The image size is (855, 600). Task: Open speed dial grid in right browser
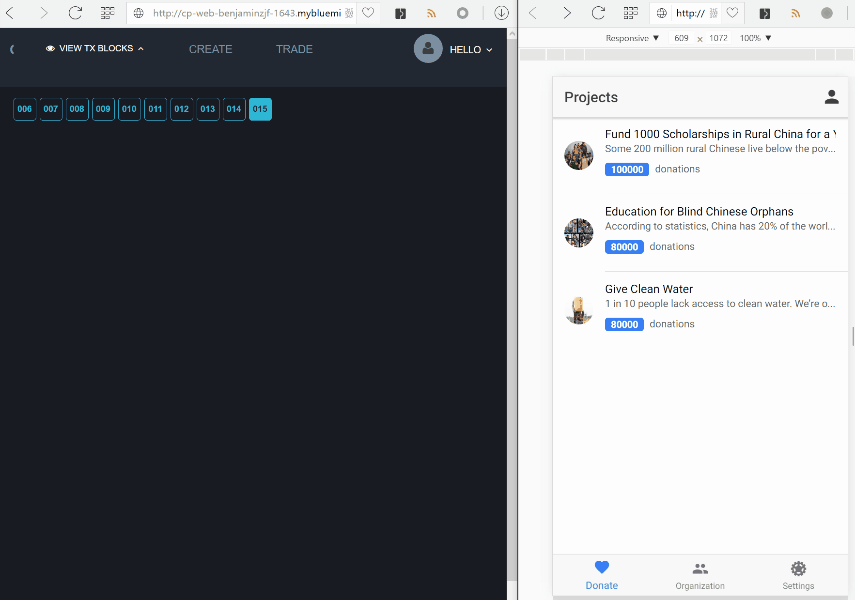(631, 13)
